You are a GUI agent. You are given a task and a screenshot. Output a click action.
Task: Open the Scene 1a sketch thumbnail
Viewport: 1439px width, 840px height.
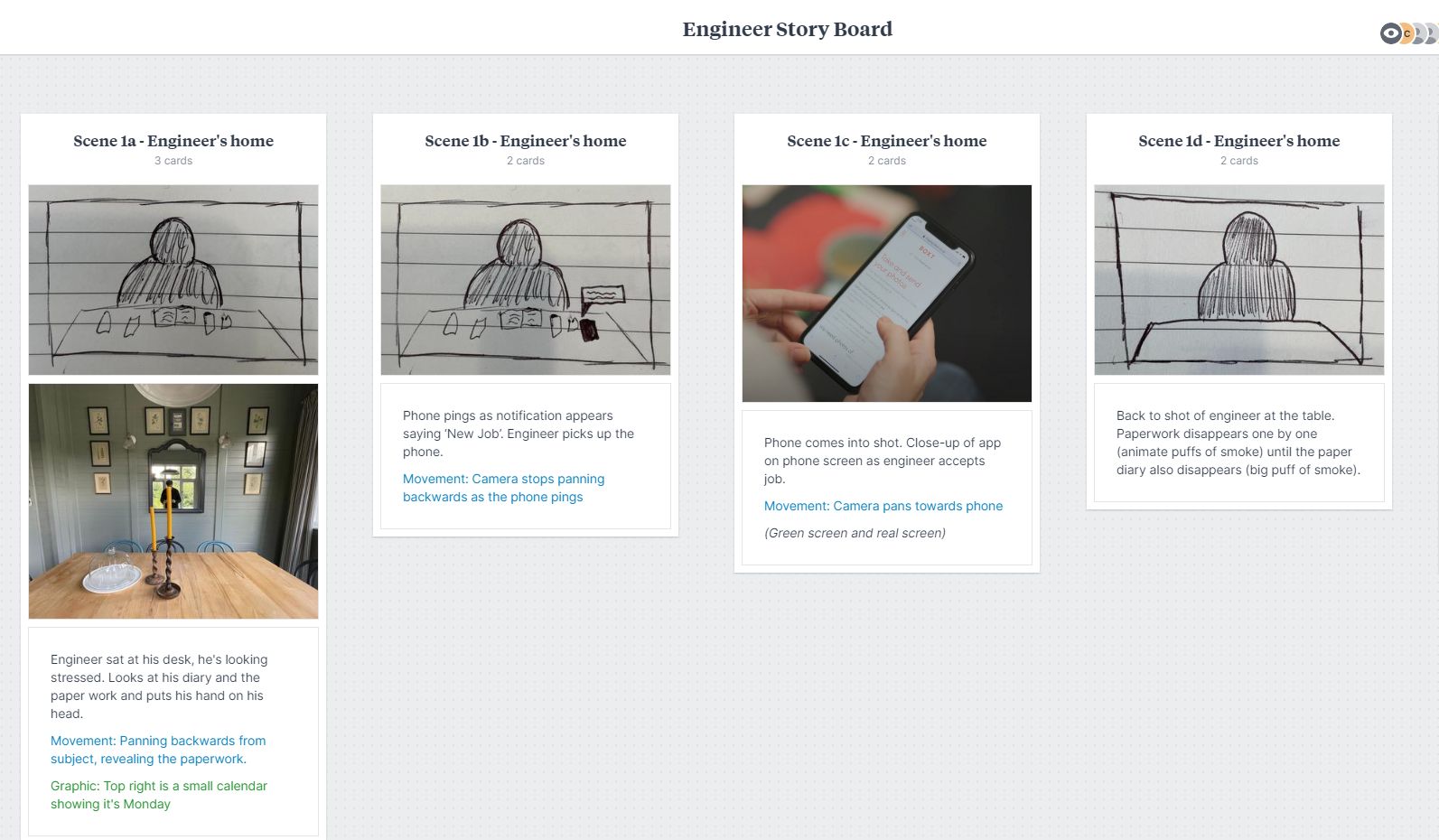[x=173, y=280]
